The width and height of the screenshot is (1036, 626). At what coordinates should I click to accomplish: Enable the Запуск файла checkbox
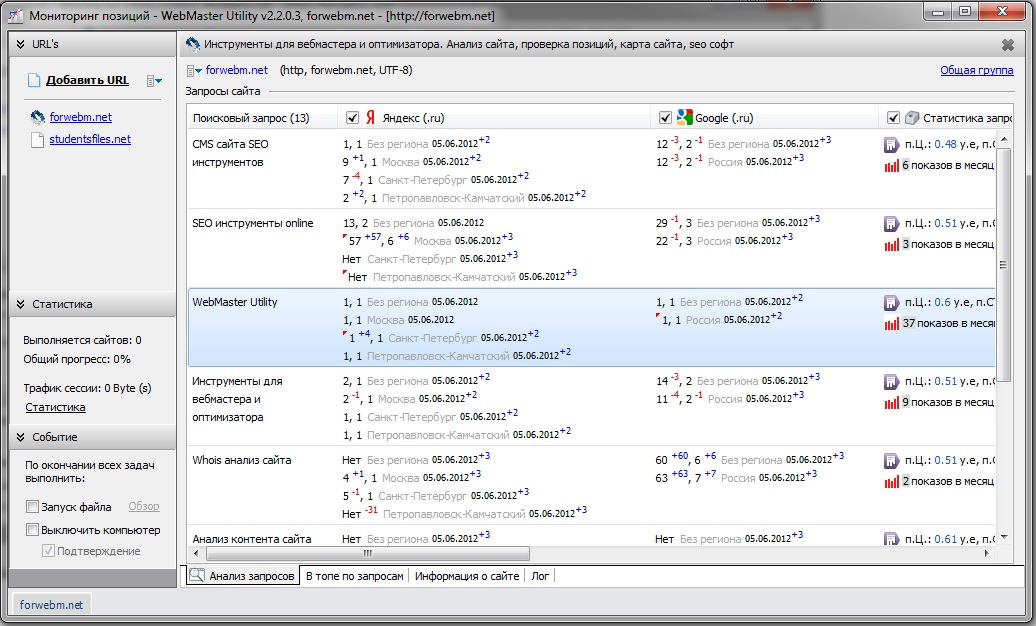click(x=33, y=507)
